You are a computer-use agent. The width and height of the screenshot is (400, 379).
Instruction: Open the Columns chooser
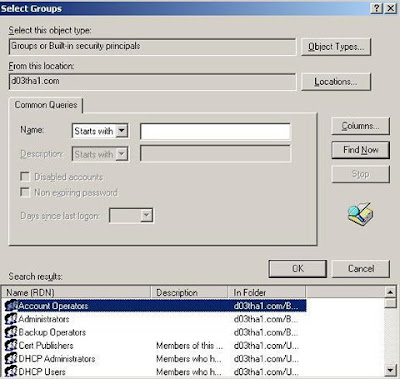click(360, 126)
